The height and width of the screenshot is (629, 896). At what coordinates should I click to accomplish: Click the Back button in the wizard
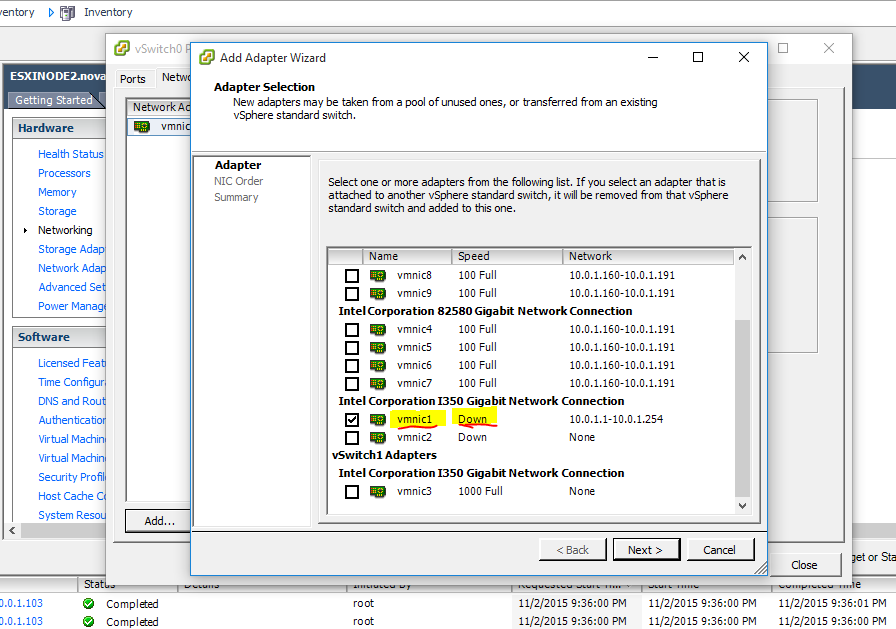[573, 550]
